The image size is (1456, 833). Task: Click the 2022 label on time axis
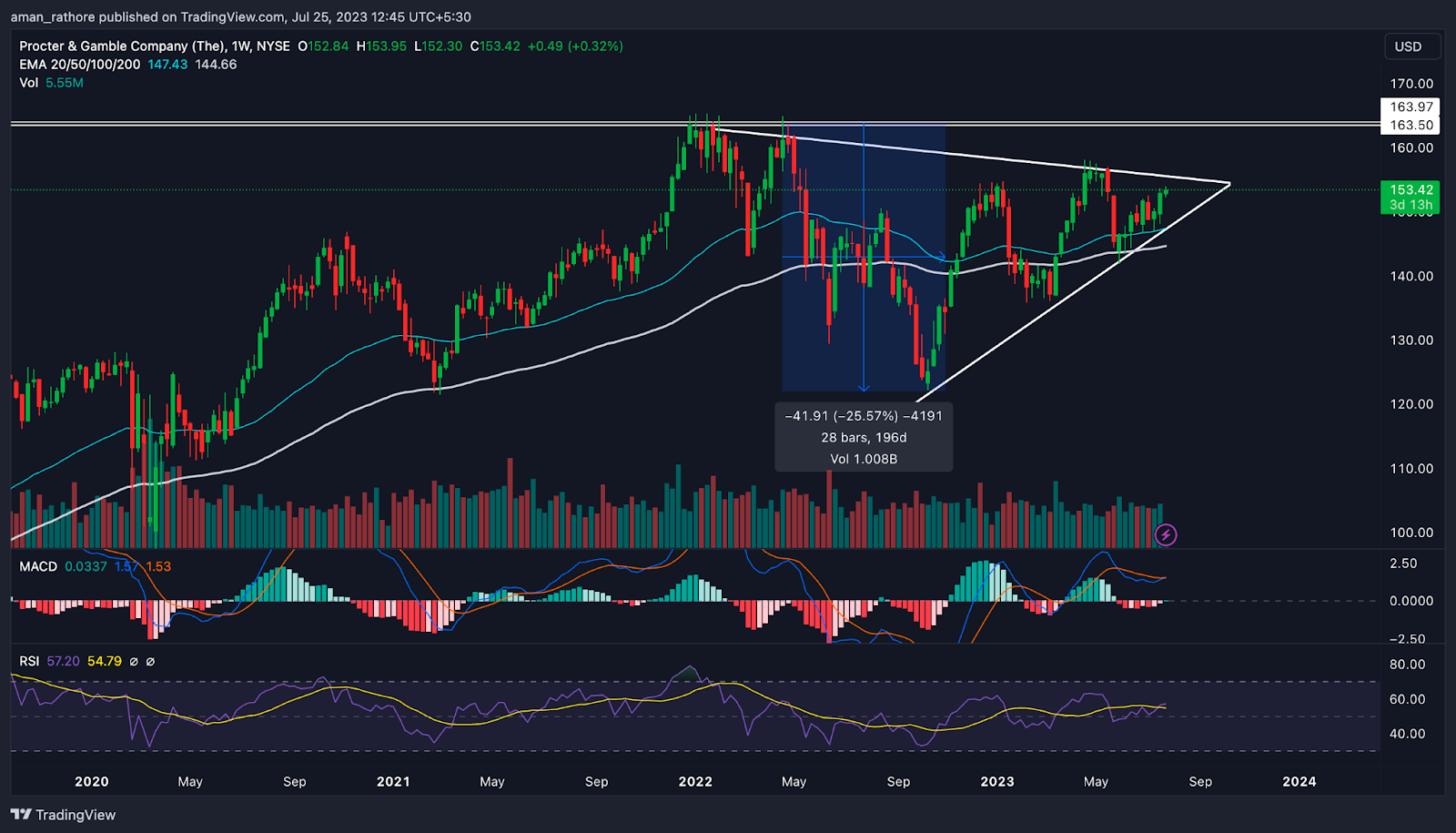pos(695,781)
